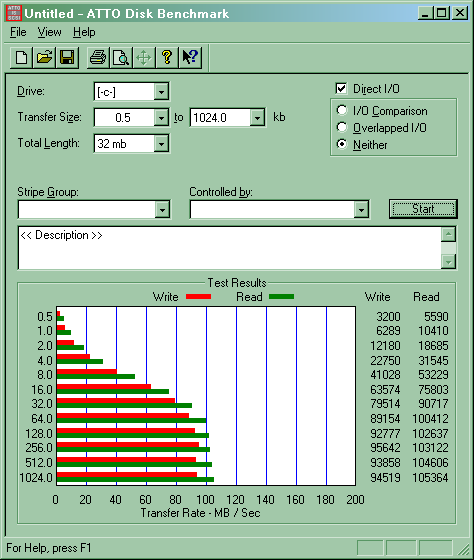Click the red Write legend swatch

coord(199,297)
